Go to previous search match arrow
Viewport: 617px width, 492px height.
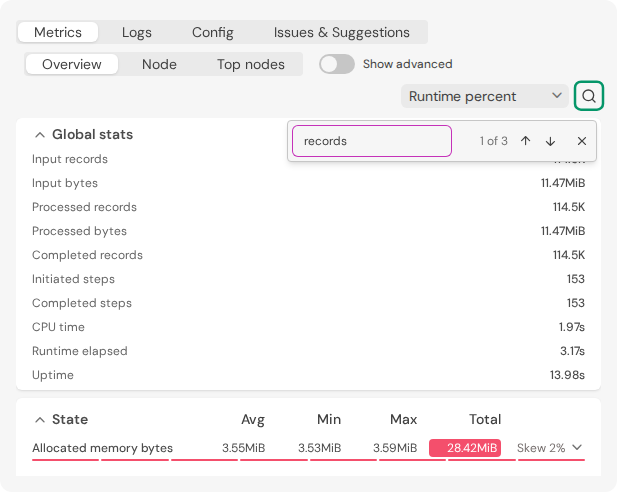click(x=525, y=141)
